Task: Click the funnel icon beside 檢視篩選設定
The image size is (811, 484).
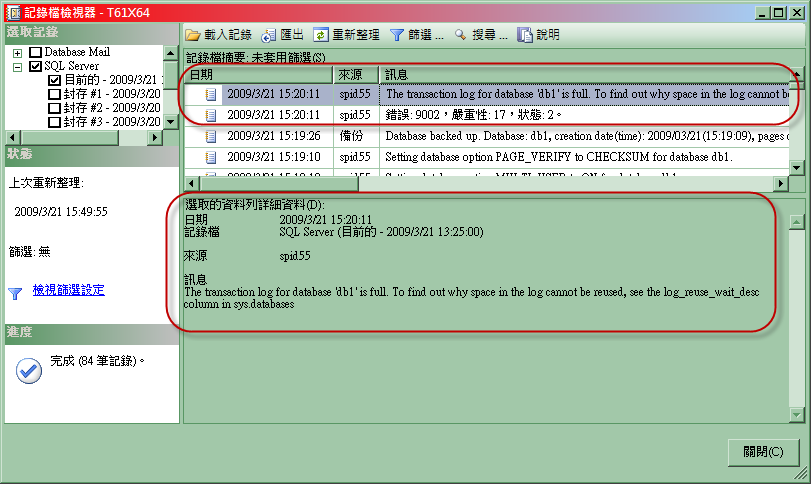Action: tap(15, 294)
